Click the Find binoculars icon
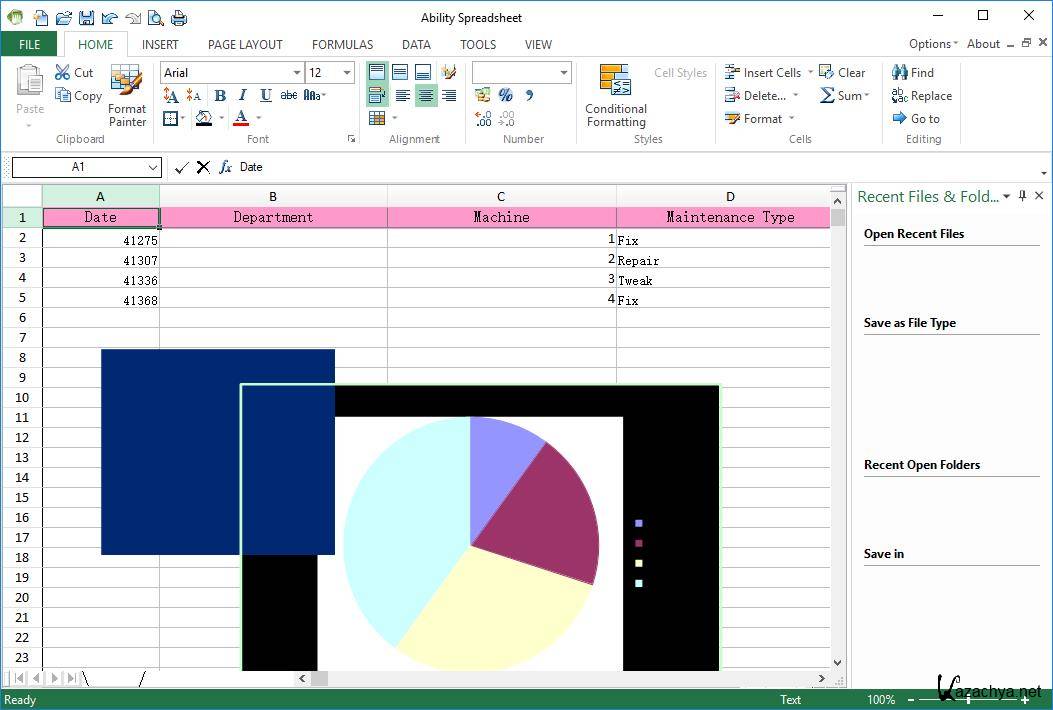The width and height of the screenshot is (1053, 710). point(900,73)
